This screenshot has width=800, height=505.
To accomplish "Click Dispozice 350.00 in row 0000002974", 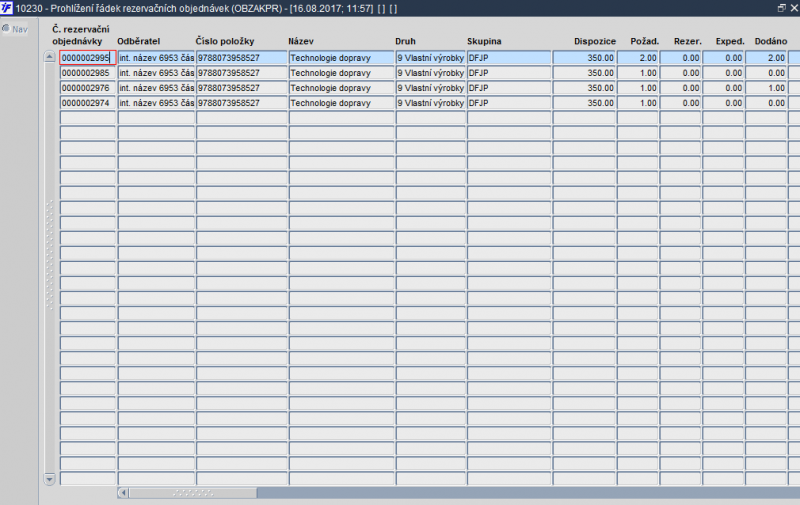I will pos(584,103).
